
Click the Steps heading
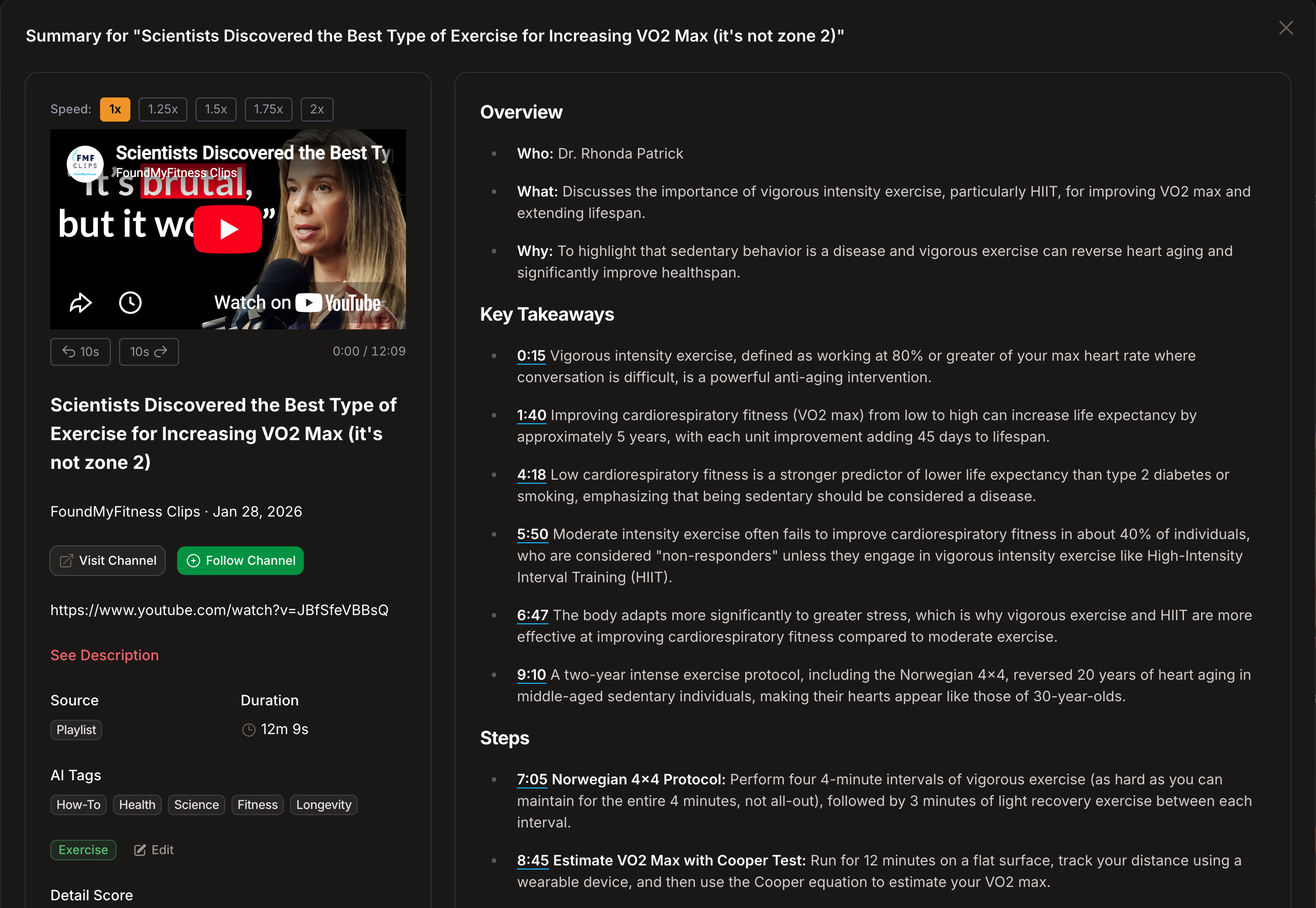pyautogui.click(x=505, y=738)
